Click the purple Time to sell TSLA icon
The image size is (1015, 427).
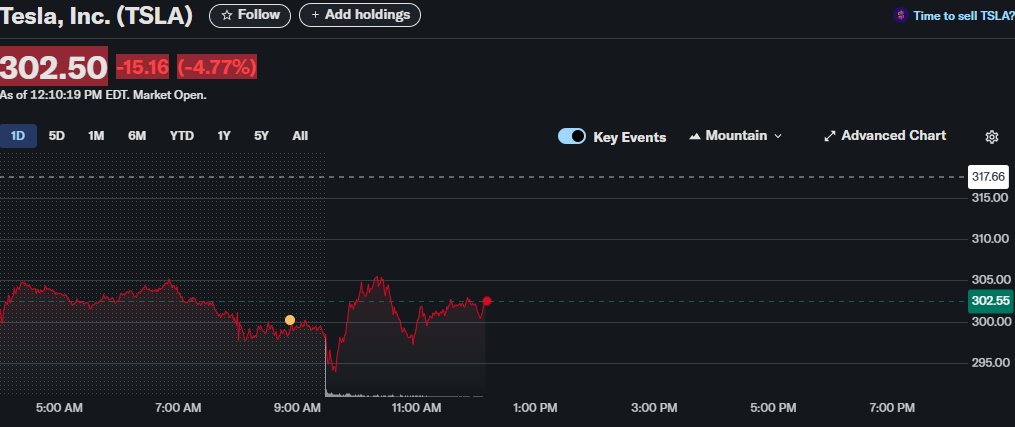coord(900,16)
